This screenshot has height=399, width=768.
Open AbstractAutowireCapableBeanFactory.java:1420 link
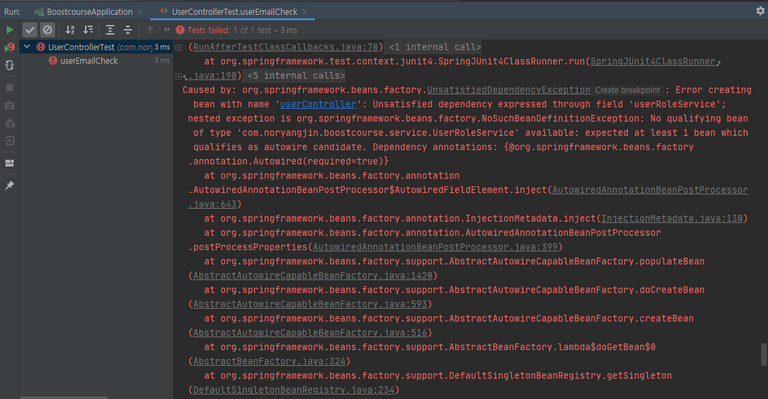pos(312,275)
